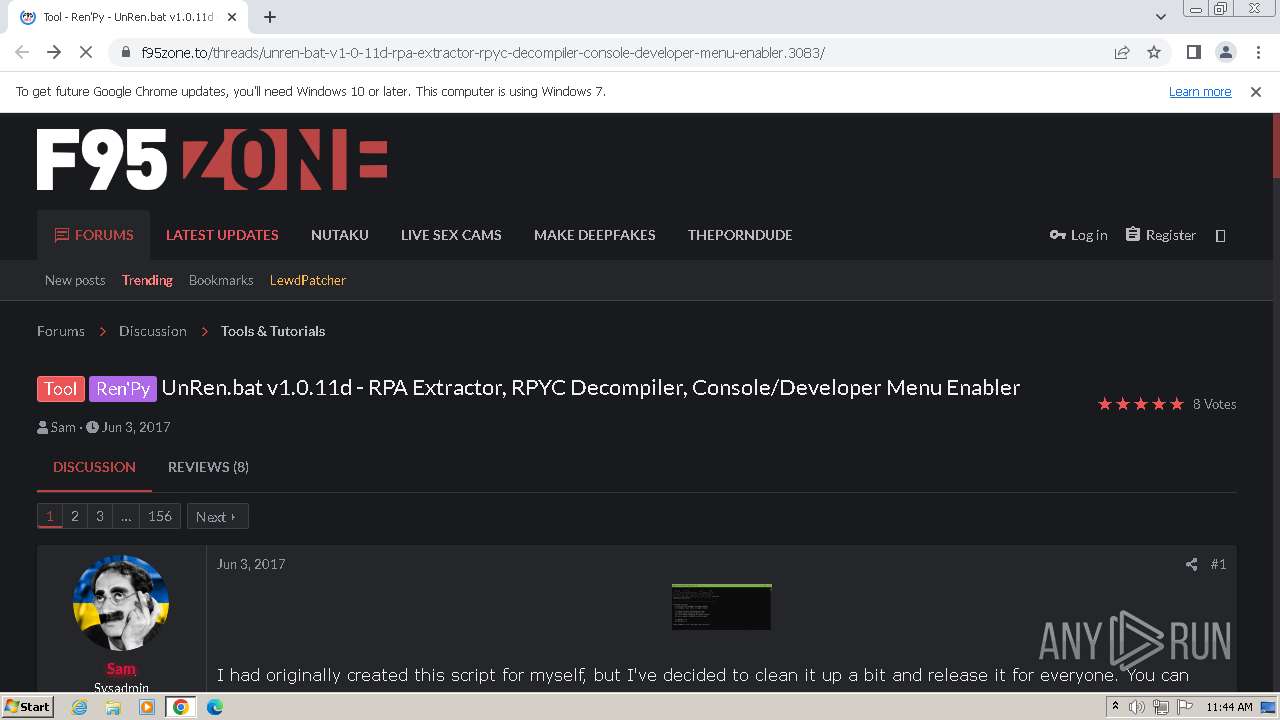Bookmark this page with the star icon
This screenshot has height=720, width=1280.
point(1154,52)
